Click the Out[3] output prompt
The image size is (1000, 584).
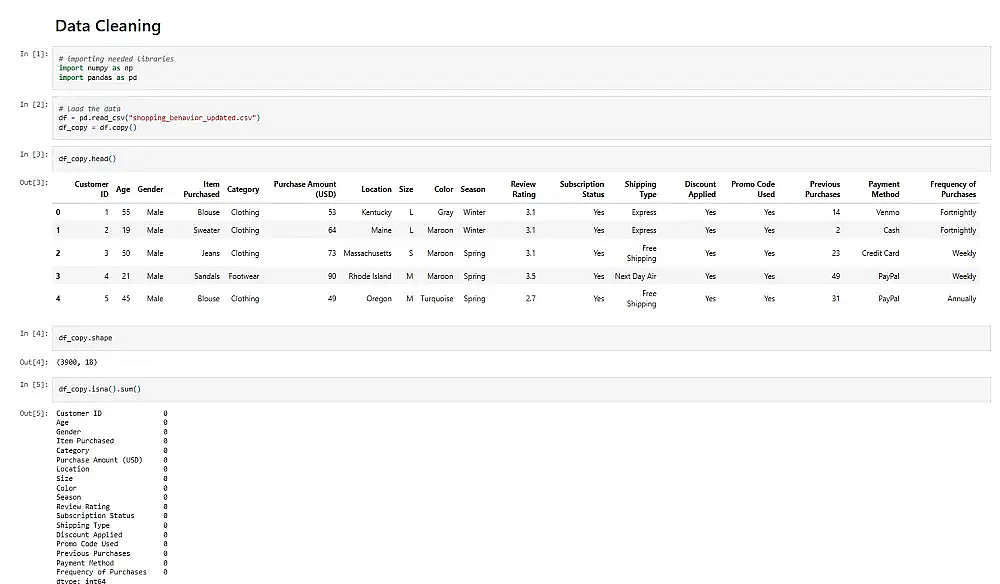click(33, 182)
